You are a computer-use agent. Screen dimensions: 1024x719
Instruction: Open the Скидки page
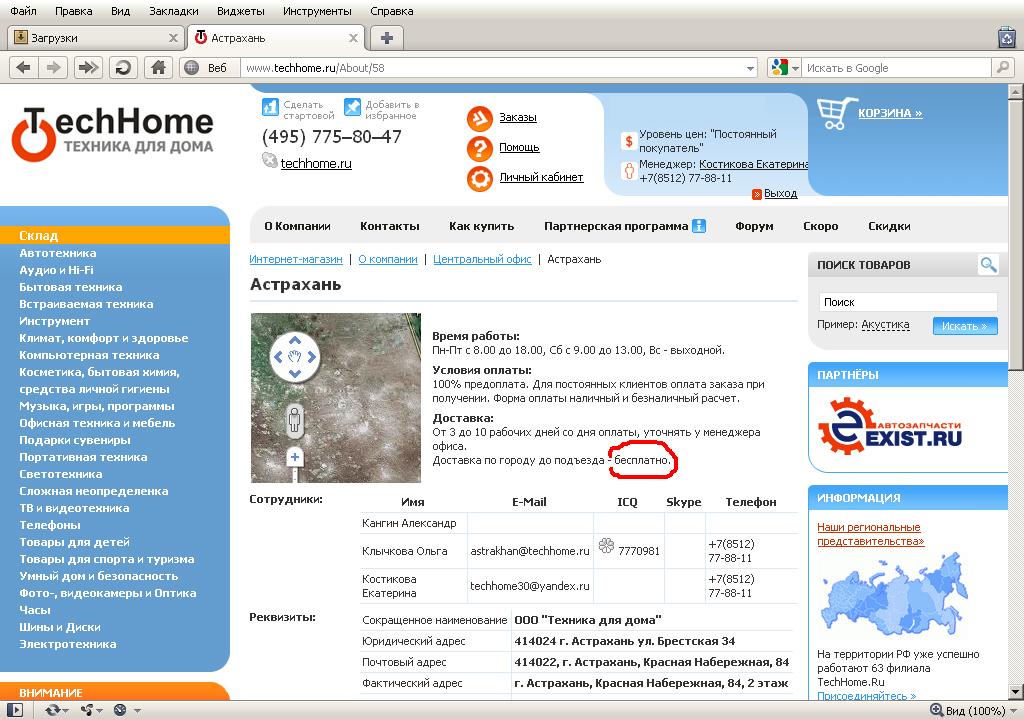point(889,226)
